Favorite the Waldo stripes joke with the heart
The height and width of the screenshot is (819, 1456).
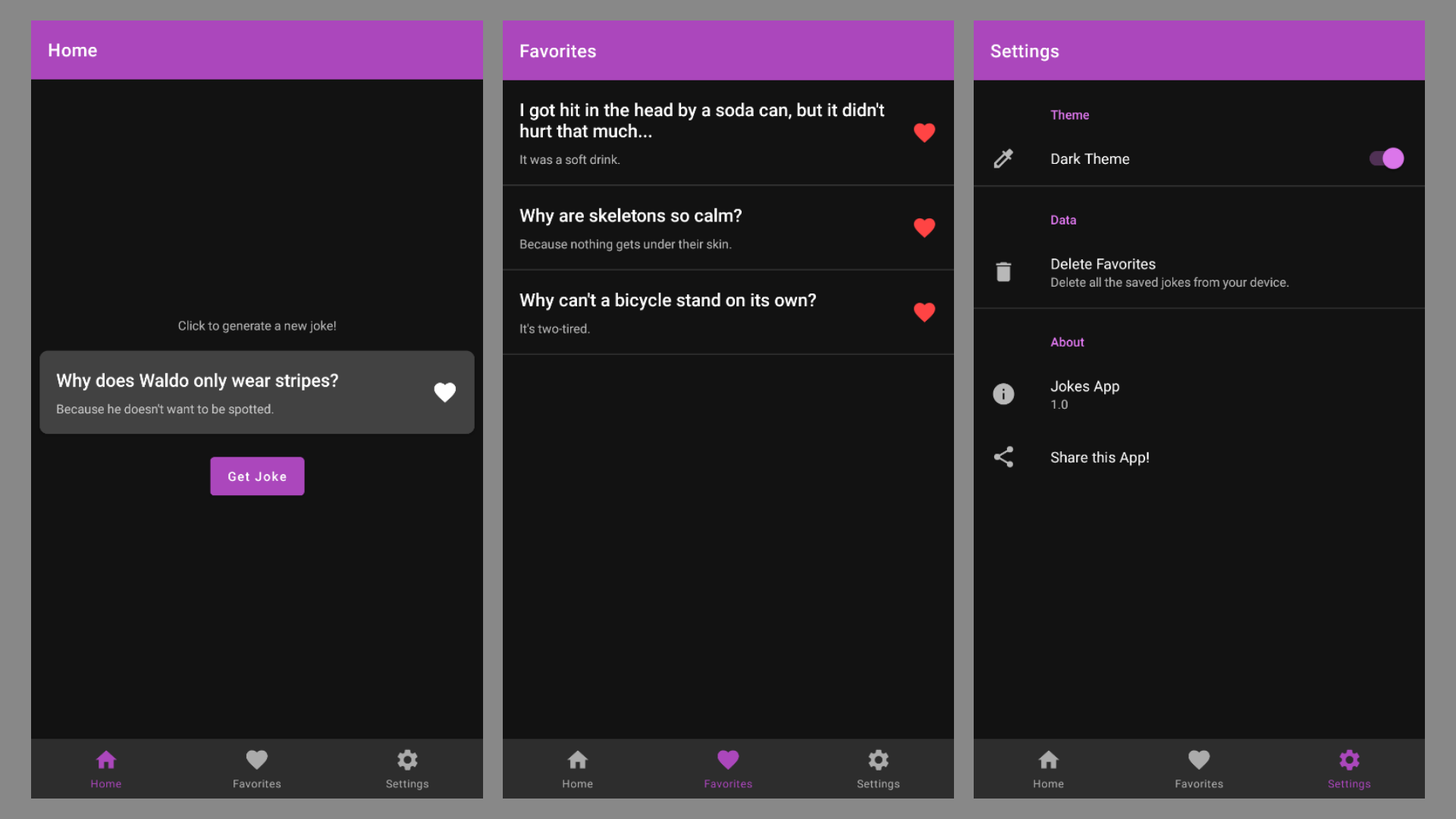[444, 392]
